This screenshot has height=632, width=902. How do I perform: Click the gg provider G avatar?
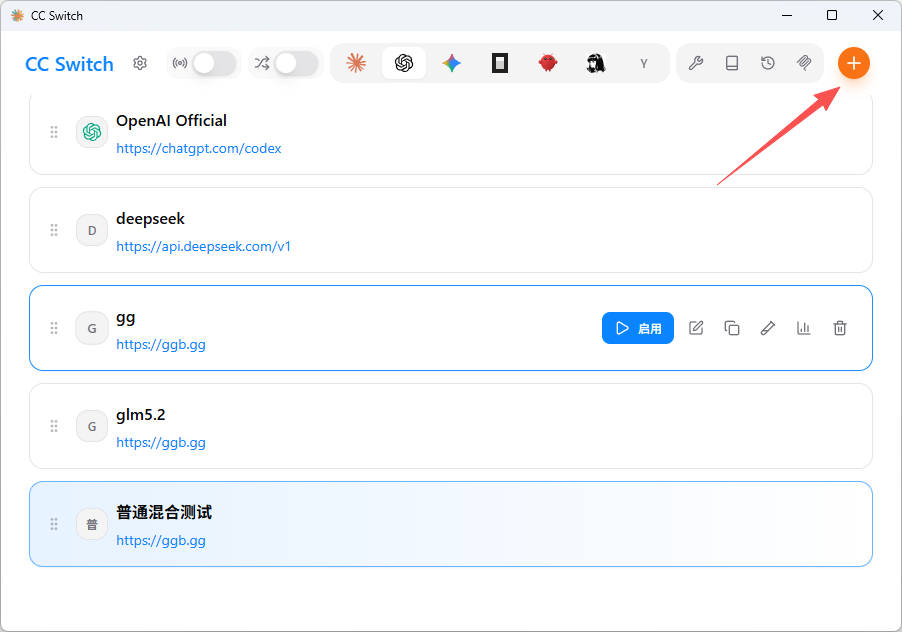tap(92, 328)
